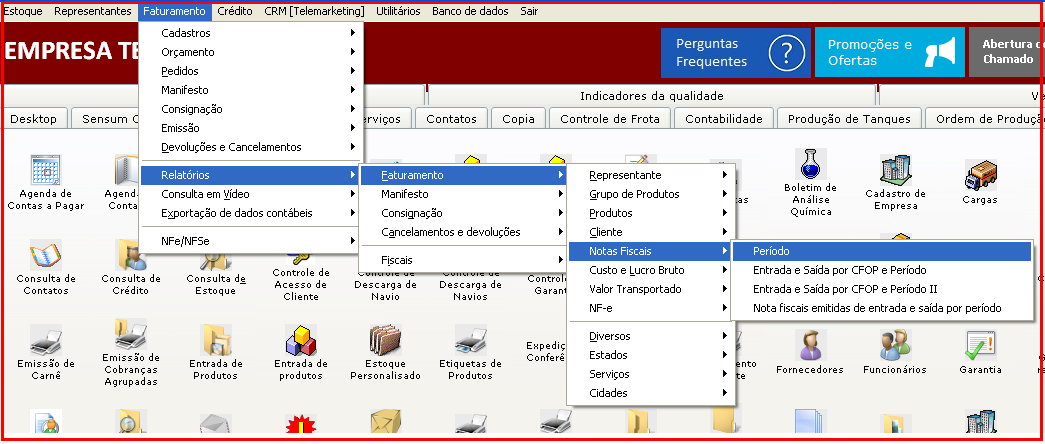Click the Abertura de Chamado button
This screenshot has width=1045, height=444.
pos(1006,53)
